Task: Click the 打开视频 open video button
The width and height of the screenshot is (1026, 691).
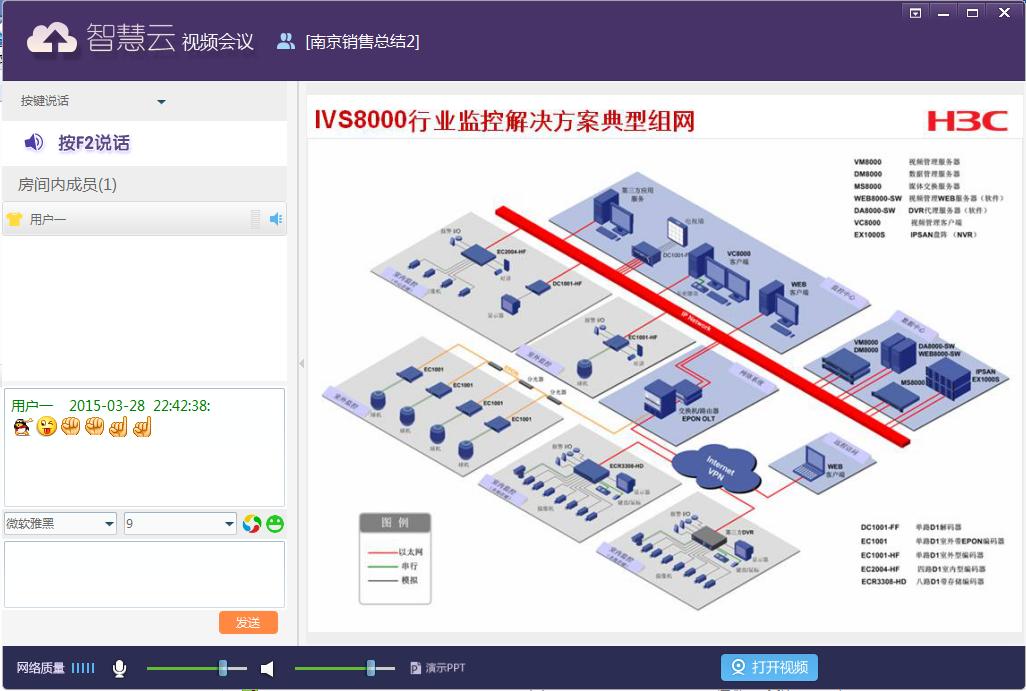Action: [x=769, y=667]
